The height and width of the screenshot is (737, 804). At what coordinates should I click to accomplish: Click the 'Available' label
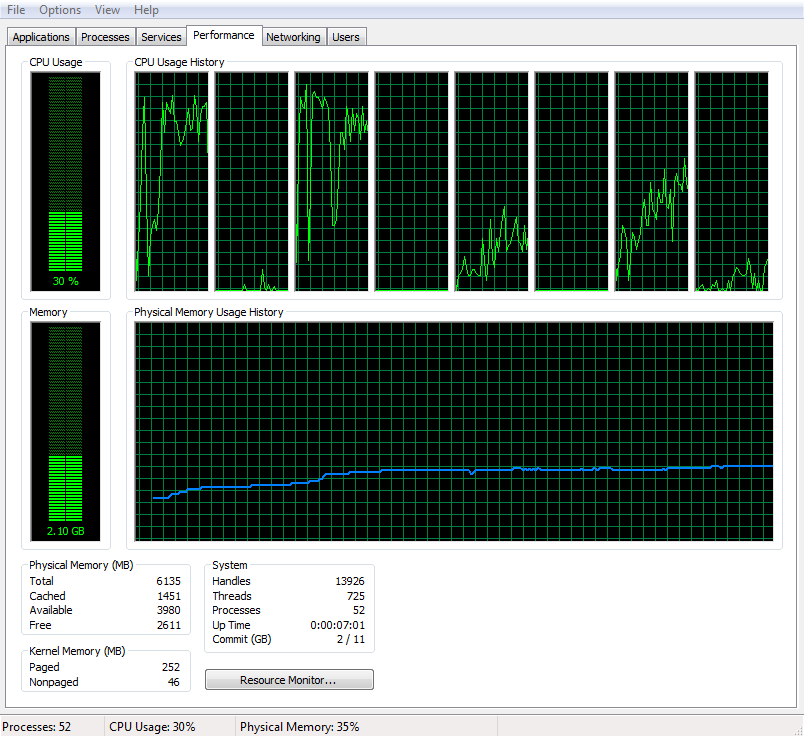click(51, 610)
